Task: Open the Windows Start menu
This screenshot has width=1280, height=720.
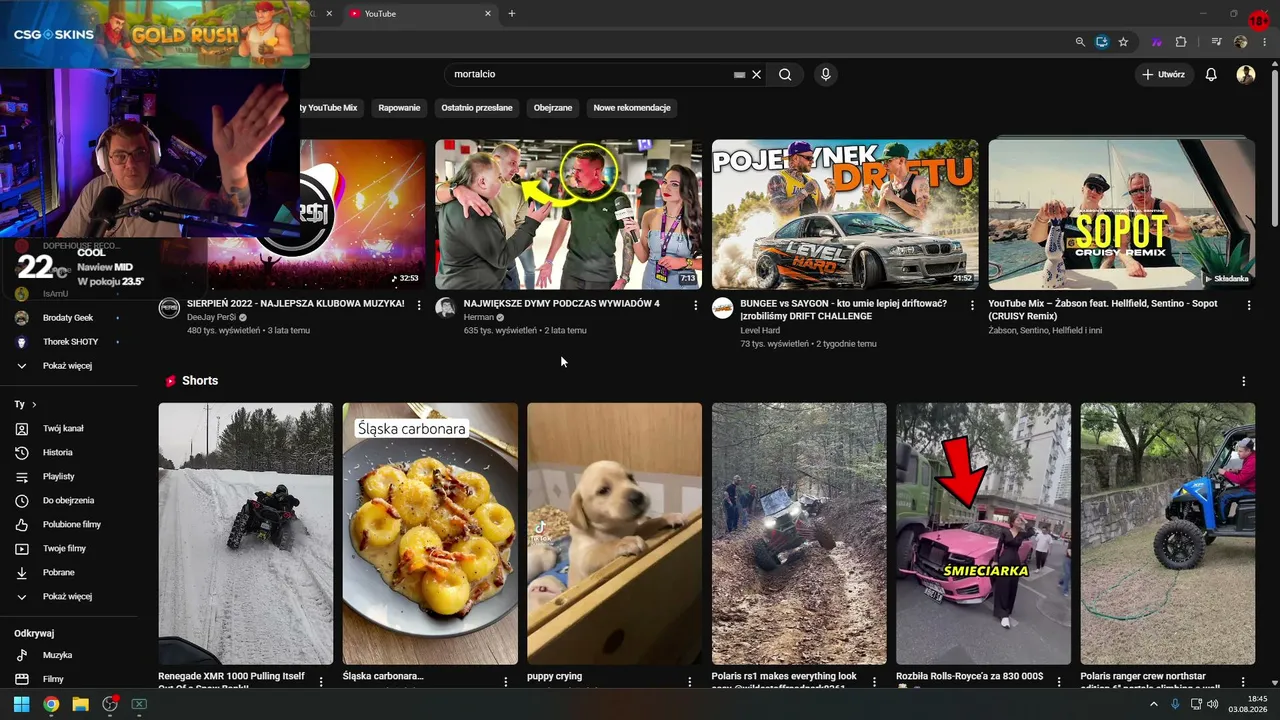Action: point(21,704)
